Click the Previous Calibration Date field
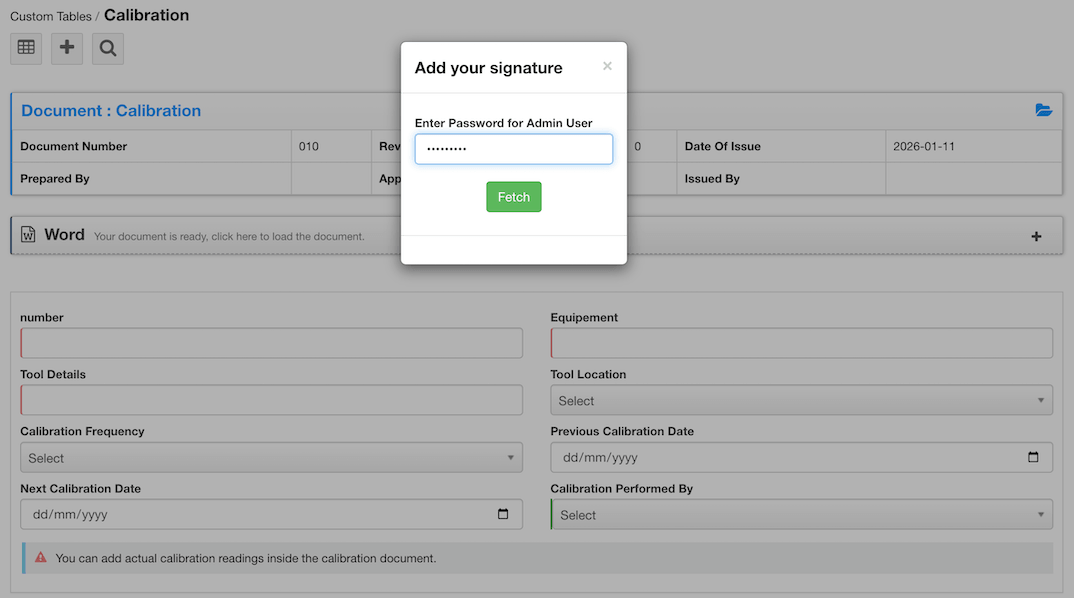 coord(801,458)
